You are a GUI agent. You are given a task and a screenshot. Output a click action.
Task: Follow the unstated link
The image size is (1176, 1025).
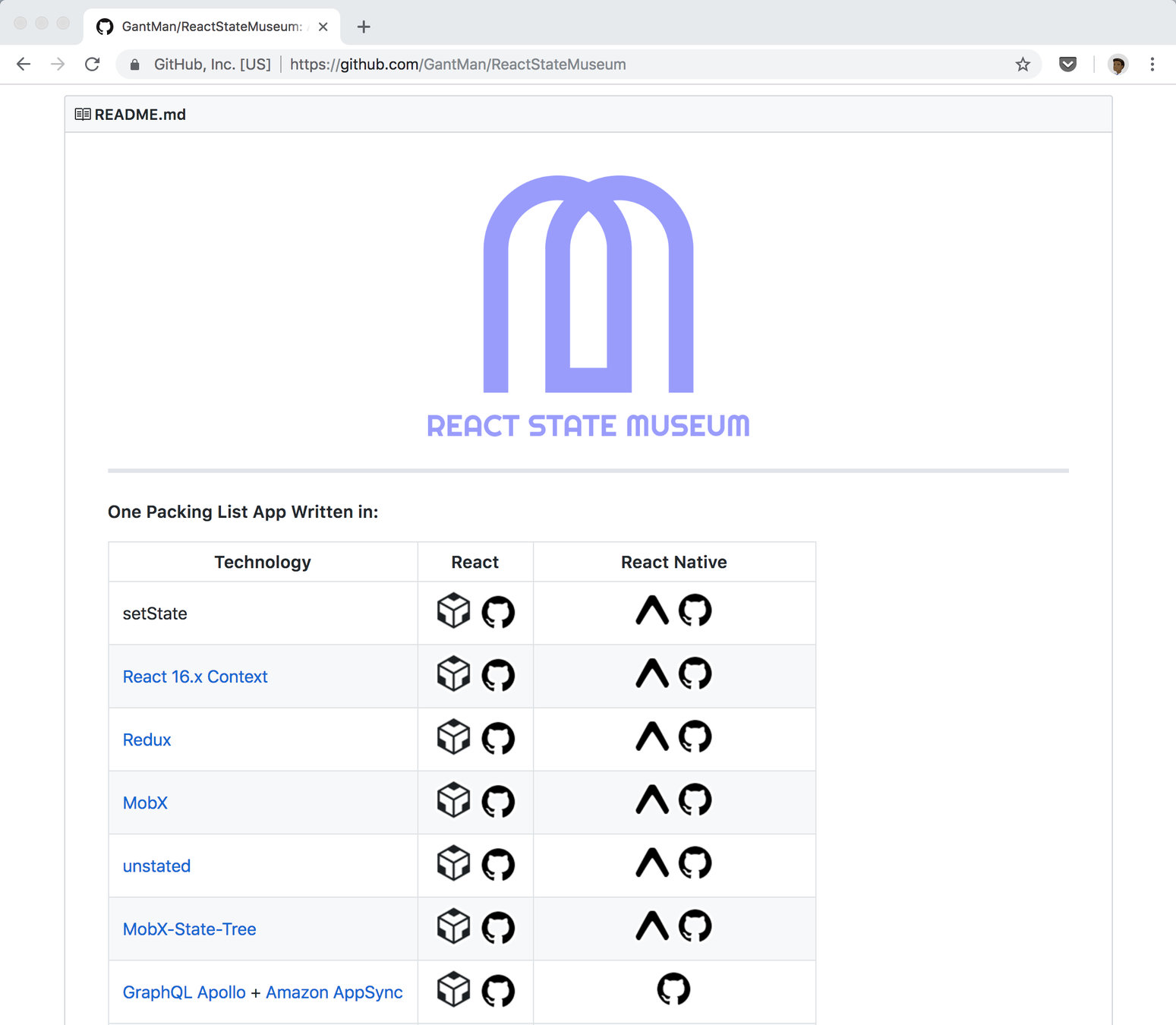point(156,866)
